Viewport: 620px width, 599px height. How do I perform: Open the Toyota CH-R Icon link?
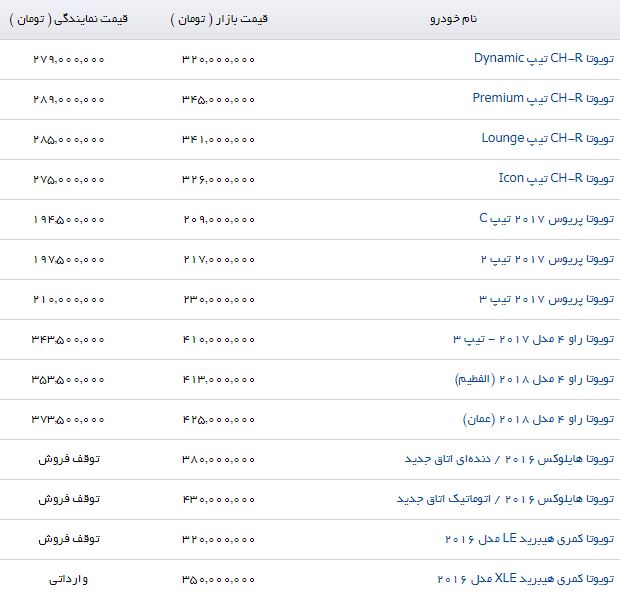click(x=556, y=178)
